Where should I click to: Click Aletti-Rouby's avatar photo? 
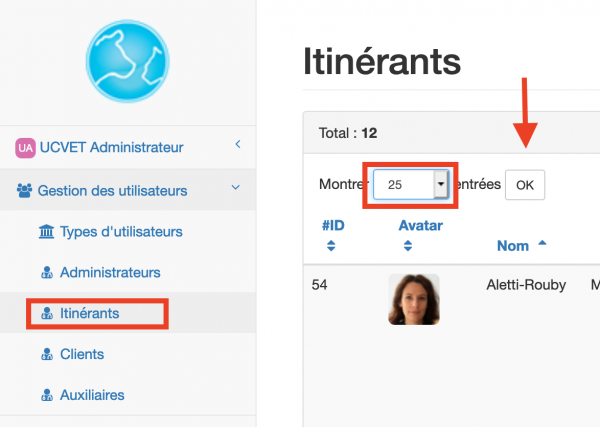(x=413, y=299)
